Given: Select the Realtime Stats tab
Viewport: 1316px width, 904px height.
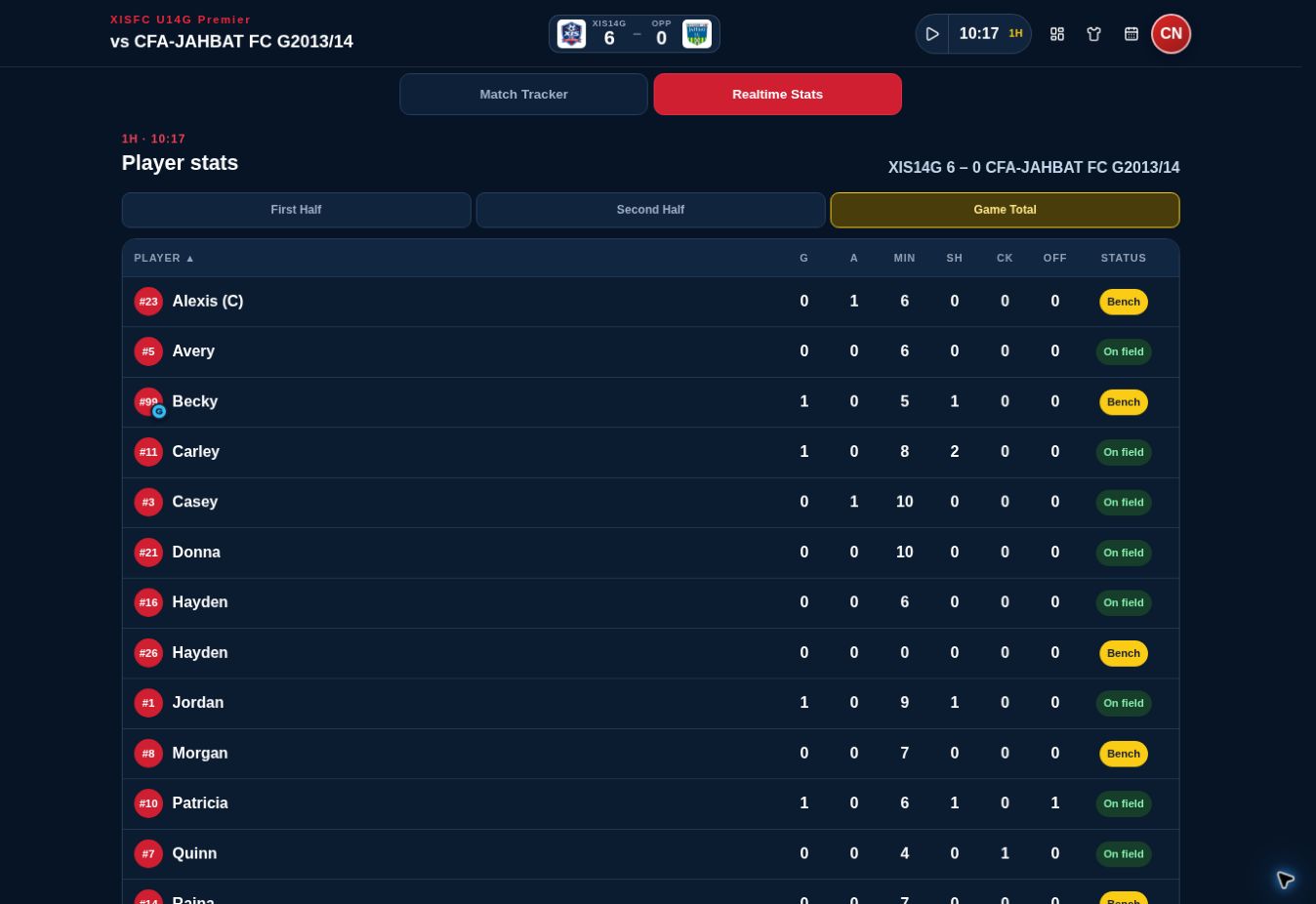Looking at the screenshot, I should tap(778, 95).
